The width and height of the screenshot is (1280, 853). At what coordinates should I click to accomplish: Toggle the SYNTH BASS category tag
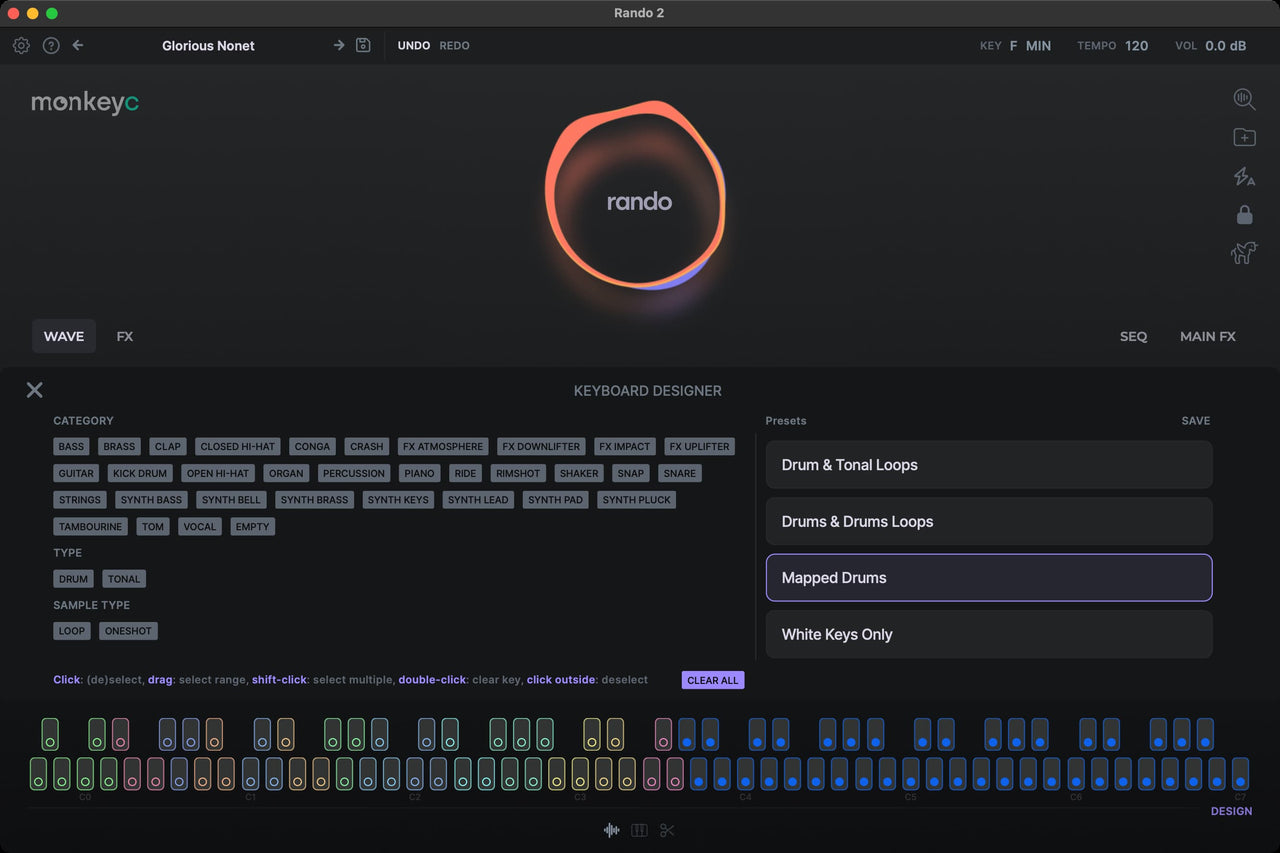[x=151, y=500]
